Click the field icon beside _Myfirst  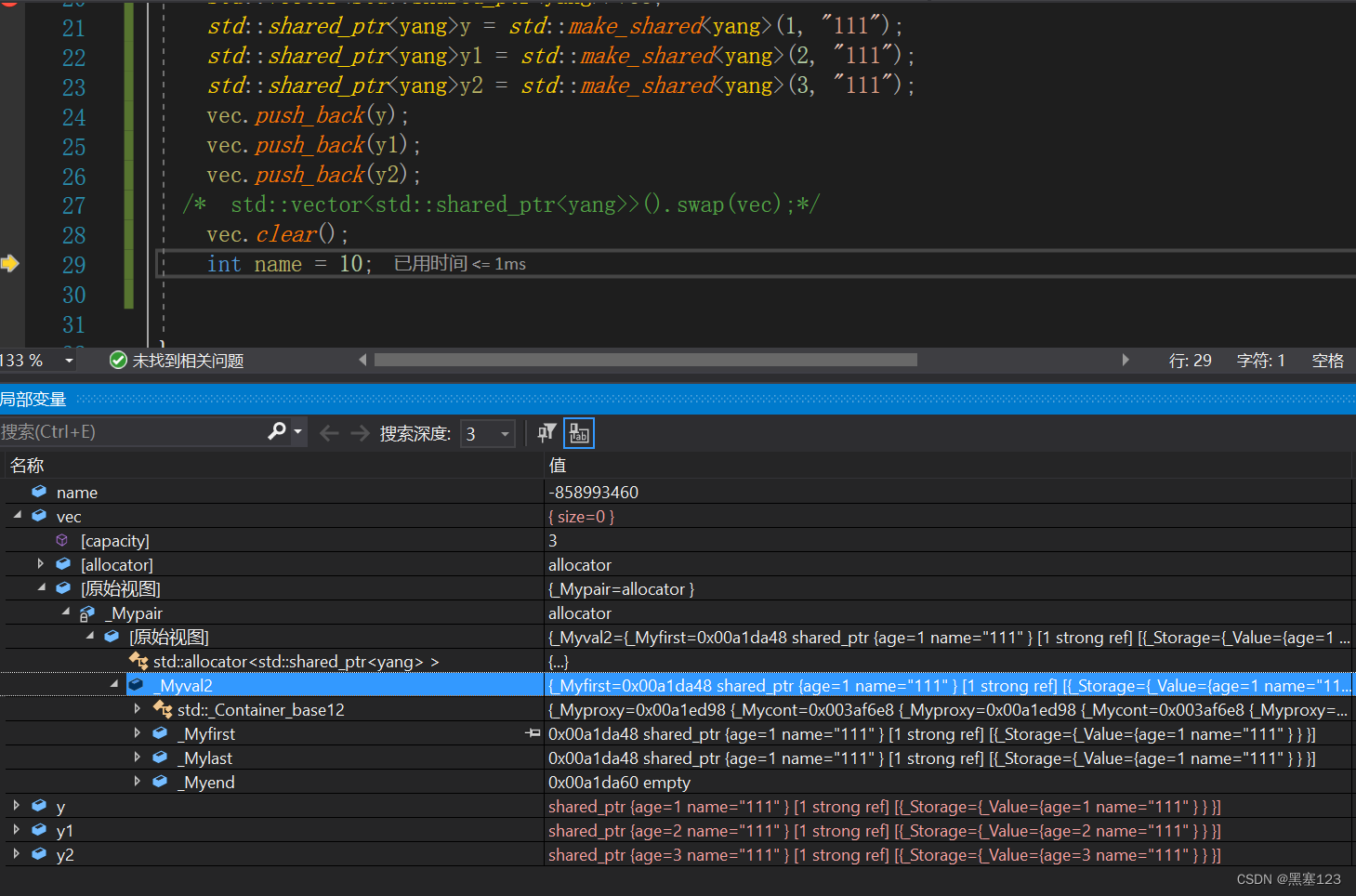pos(160,733)
